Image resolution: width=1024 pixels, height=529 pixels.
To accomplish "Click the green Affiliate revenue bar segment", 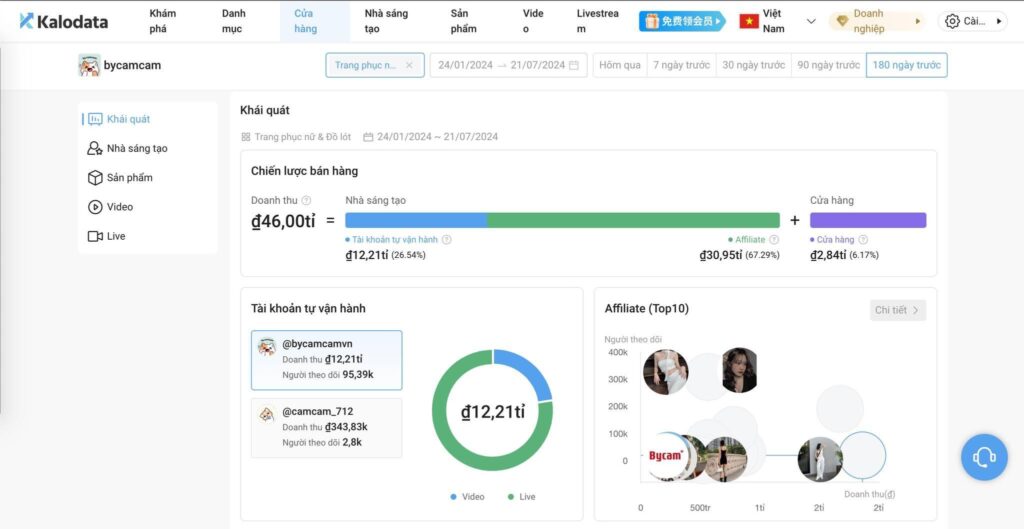I will click(x=633, y=220).
